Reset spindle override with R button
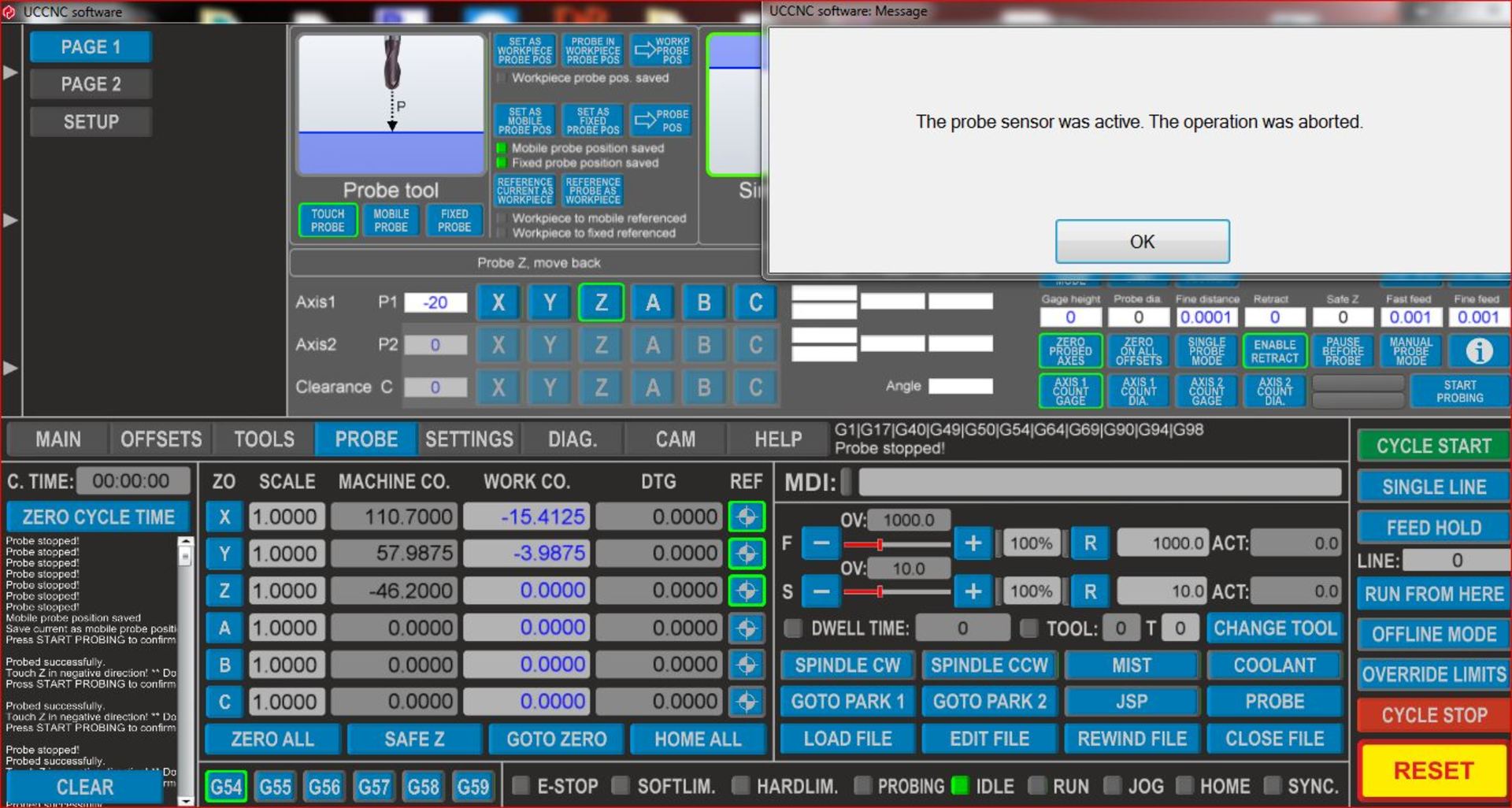 tap(1090, 591)
